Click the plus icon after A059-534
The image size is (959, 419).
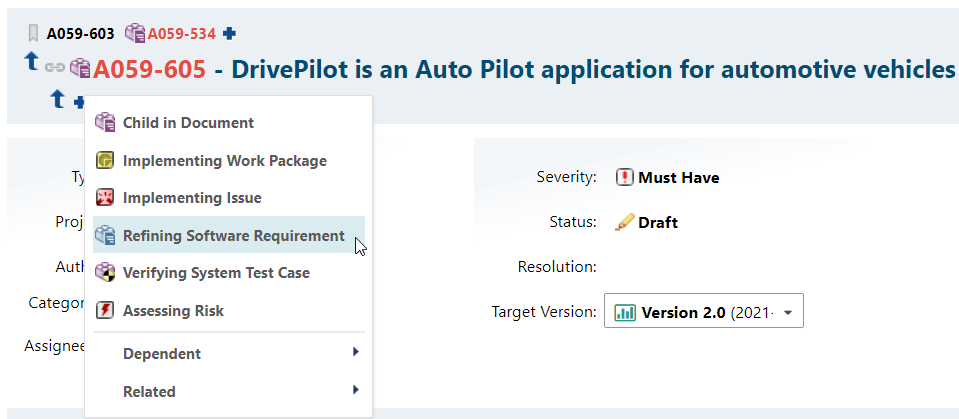[x=229, y=34]
